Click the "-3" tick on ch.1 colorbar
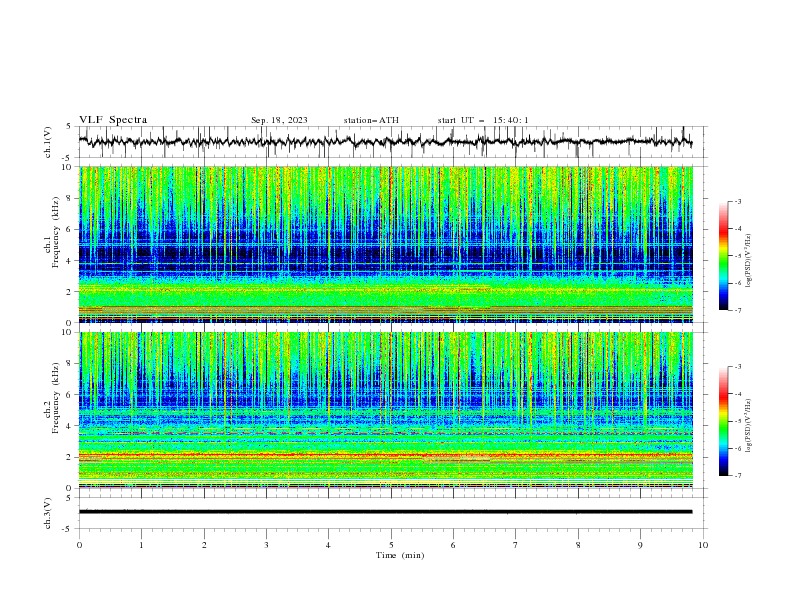The image size is (792, 612). pyautogui.click(x=738, y=201)
